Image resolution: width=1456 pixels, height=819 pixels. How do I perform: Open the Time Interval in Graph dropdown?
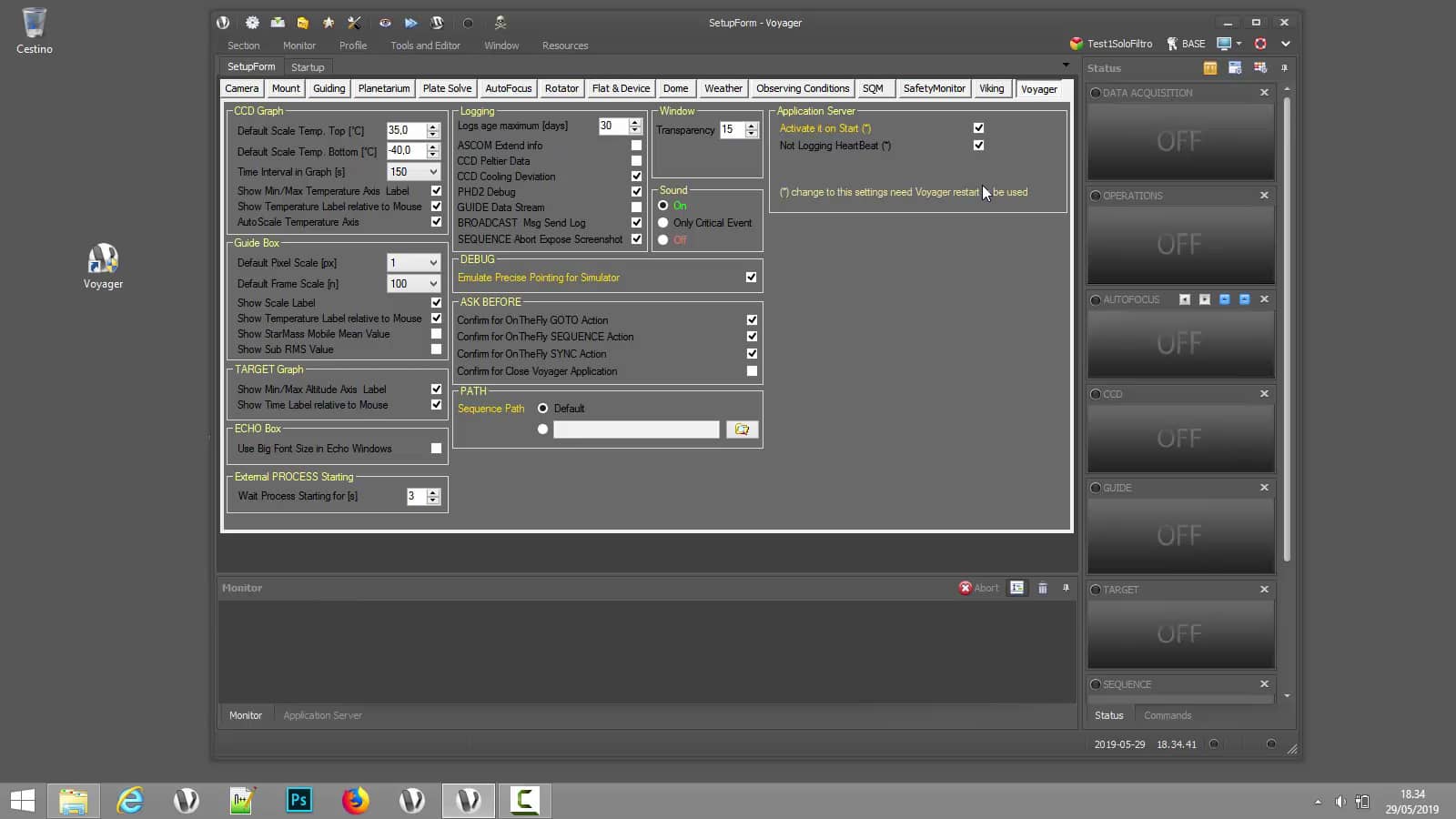[x=432, y=171]
